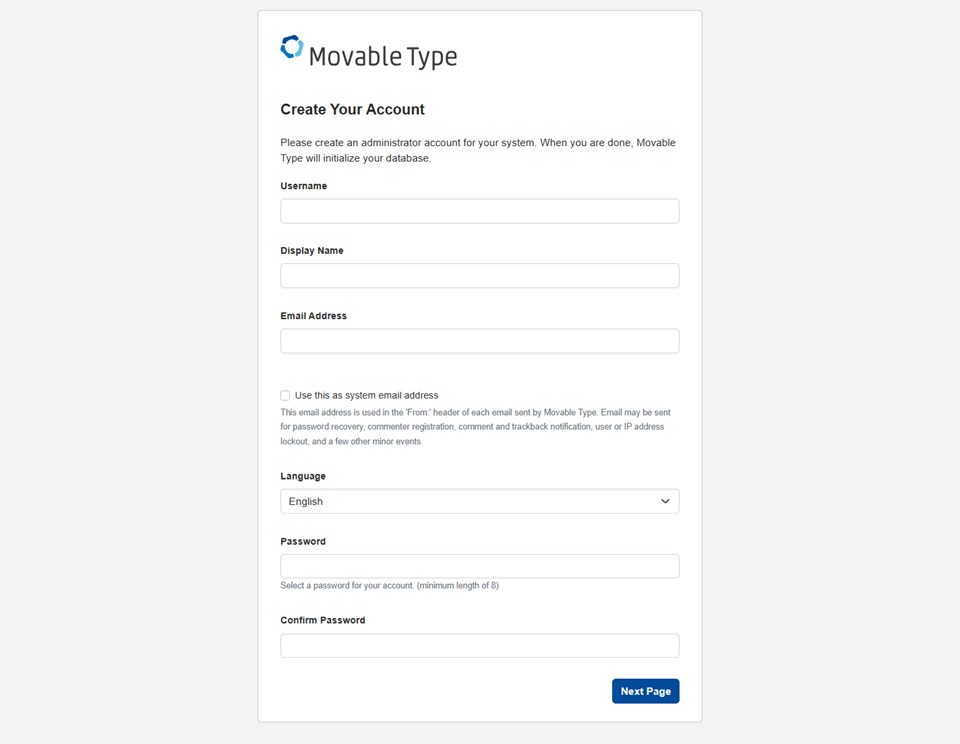This screenshot has height=744, width=960.
Task: Click the Confirm Password label
Action: point(323,619)
